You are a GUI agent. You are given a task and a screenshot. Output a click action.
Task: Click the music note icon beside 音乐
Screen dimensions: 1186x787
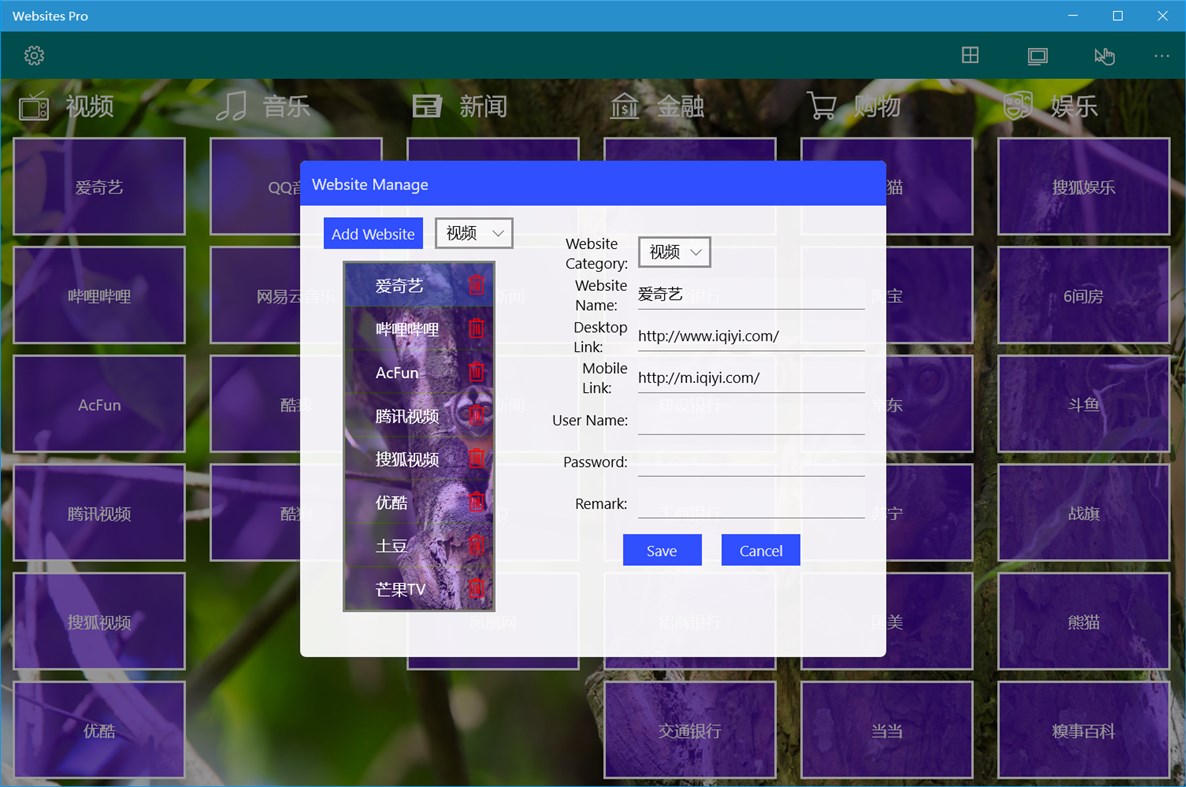pos(231,106)
